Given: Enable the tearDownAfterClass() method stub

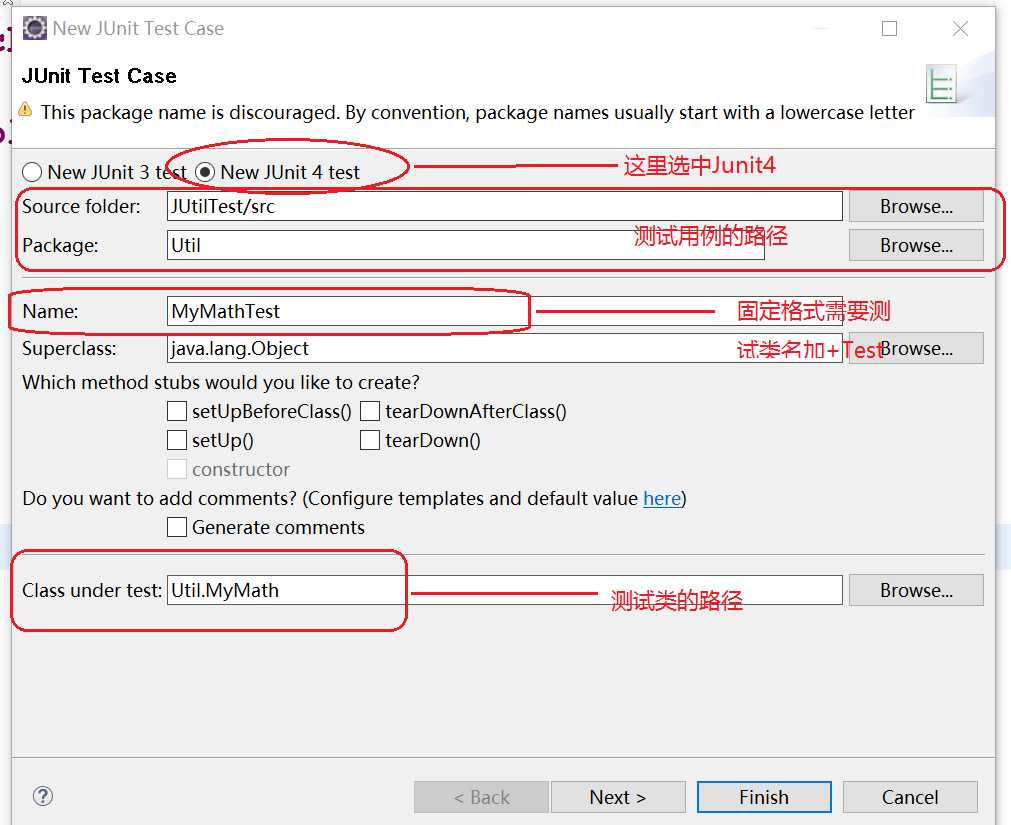Looking at the screenshot, I should coord(369,411).
